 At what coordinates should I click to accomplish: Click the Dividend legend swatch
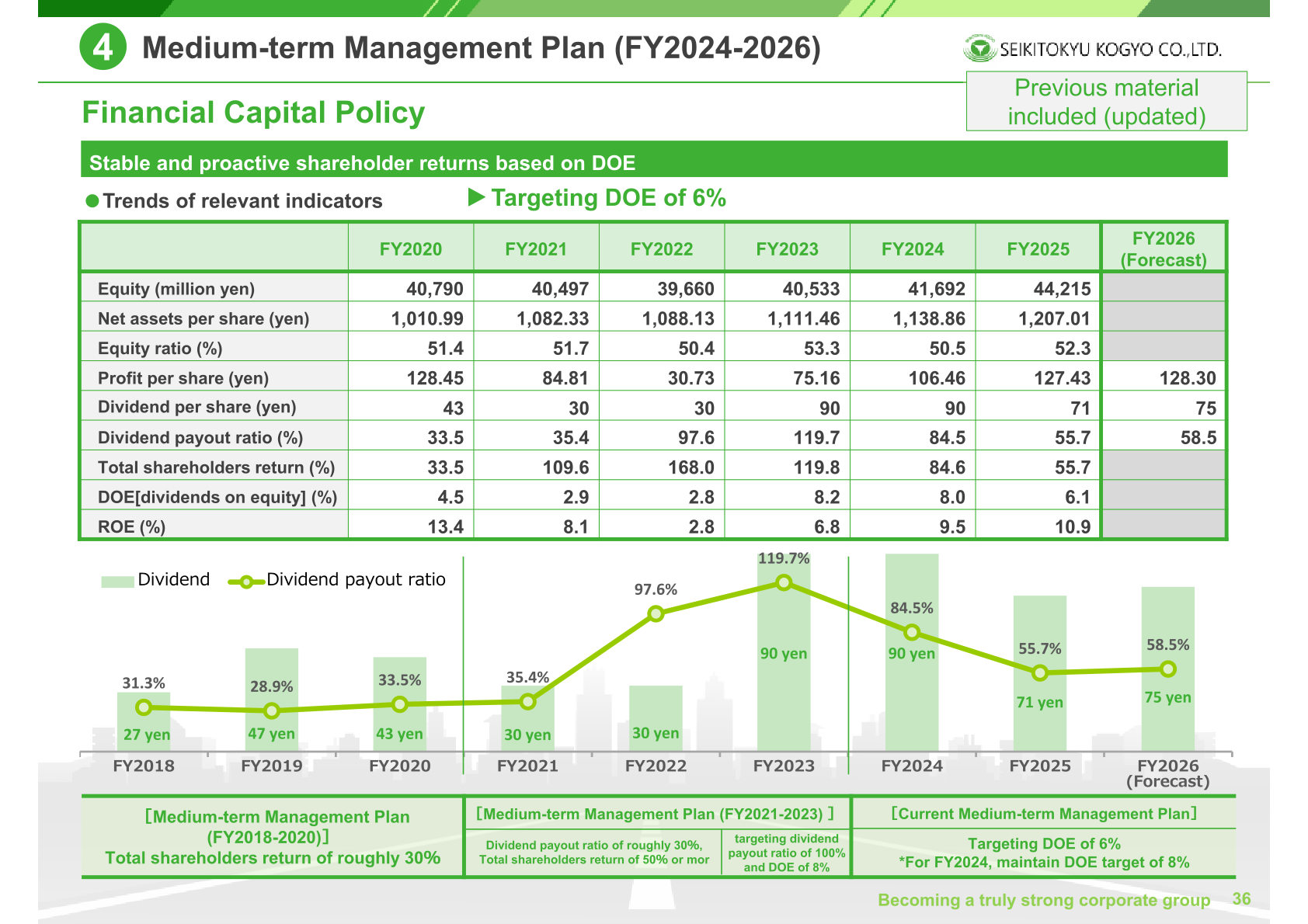point(117,581)
